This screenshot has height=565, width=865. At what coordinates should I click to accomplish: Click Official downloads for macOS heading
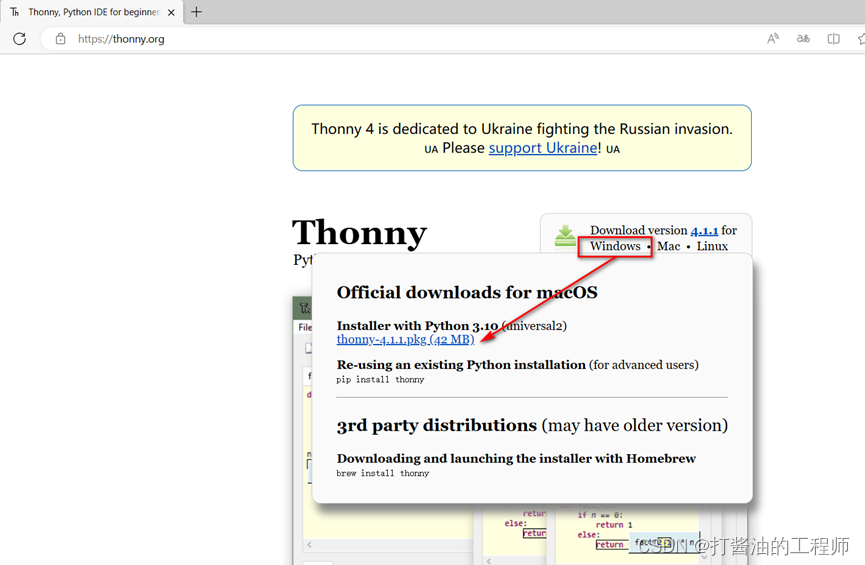click(467, 292)
